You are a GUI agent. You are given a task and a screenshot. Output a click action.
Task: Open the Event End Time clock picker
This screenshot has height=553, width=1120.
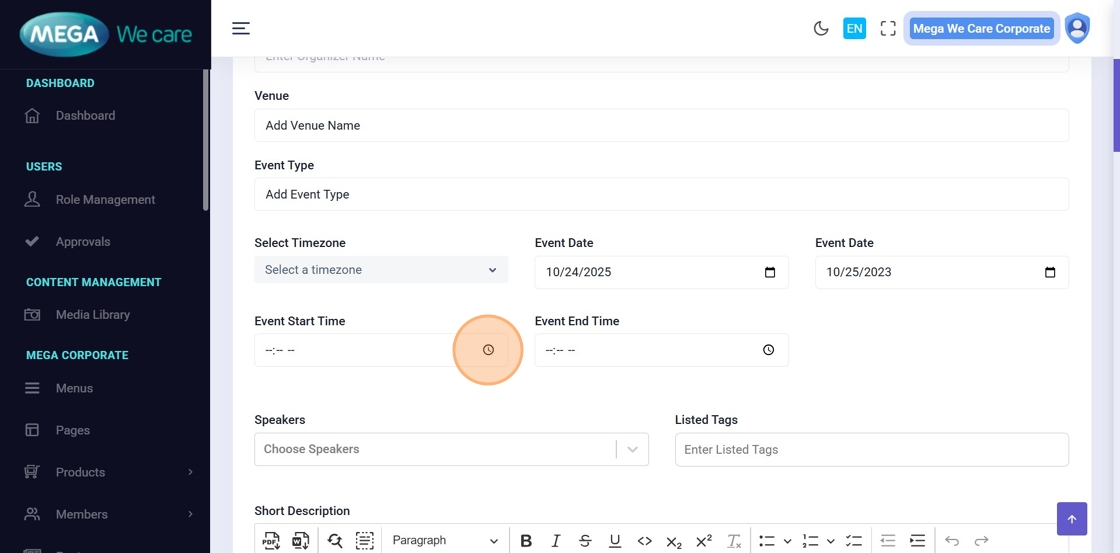pyautogui.click(x=768, y=350)
